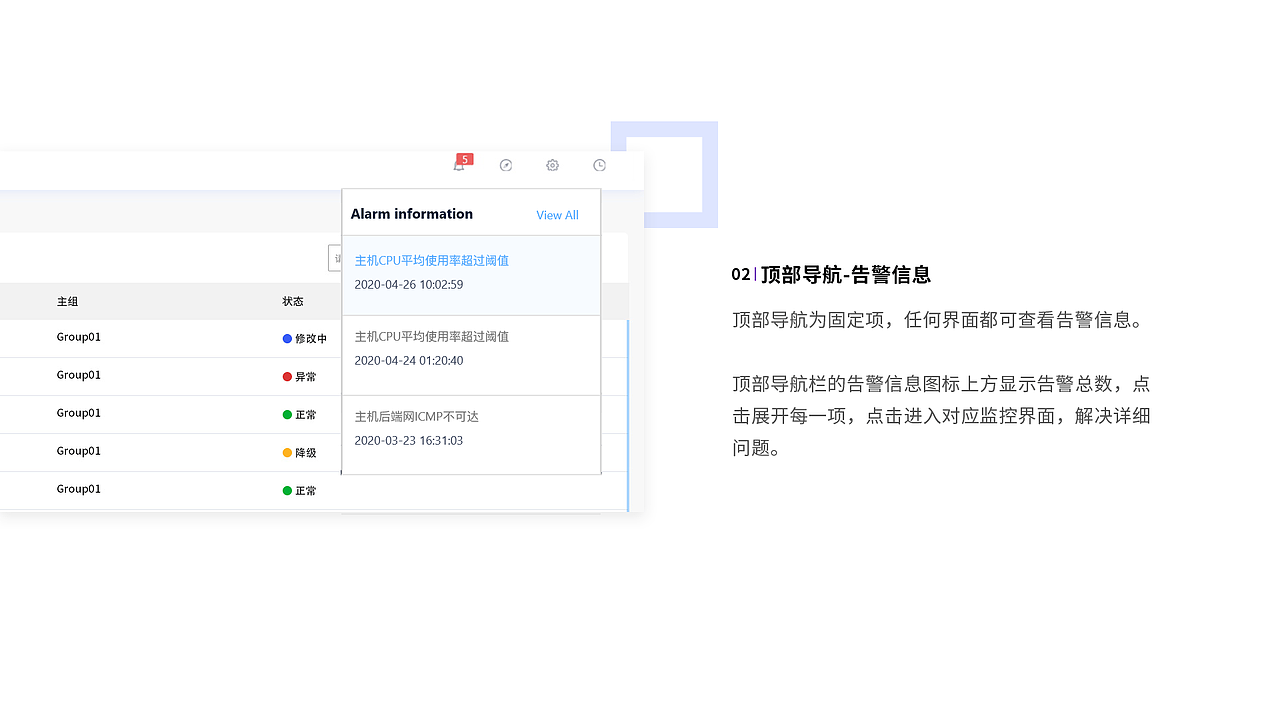Click the red status dot next to 异常

point(286,376)
